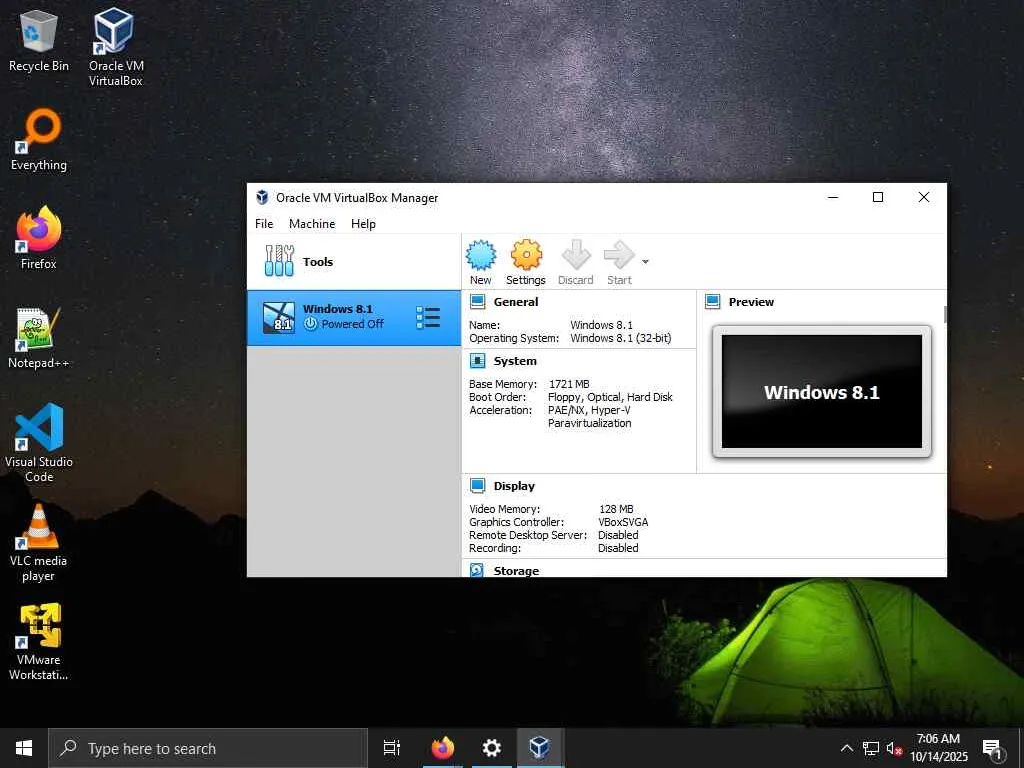
Task: Open the Machine menu
Action: pyautogui.click(x=312, y=223)
